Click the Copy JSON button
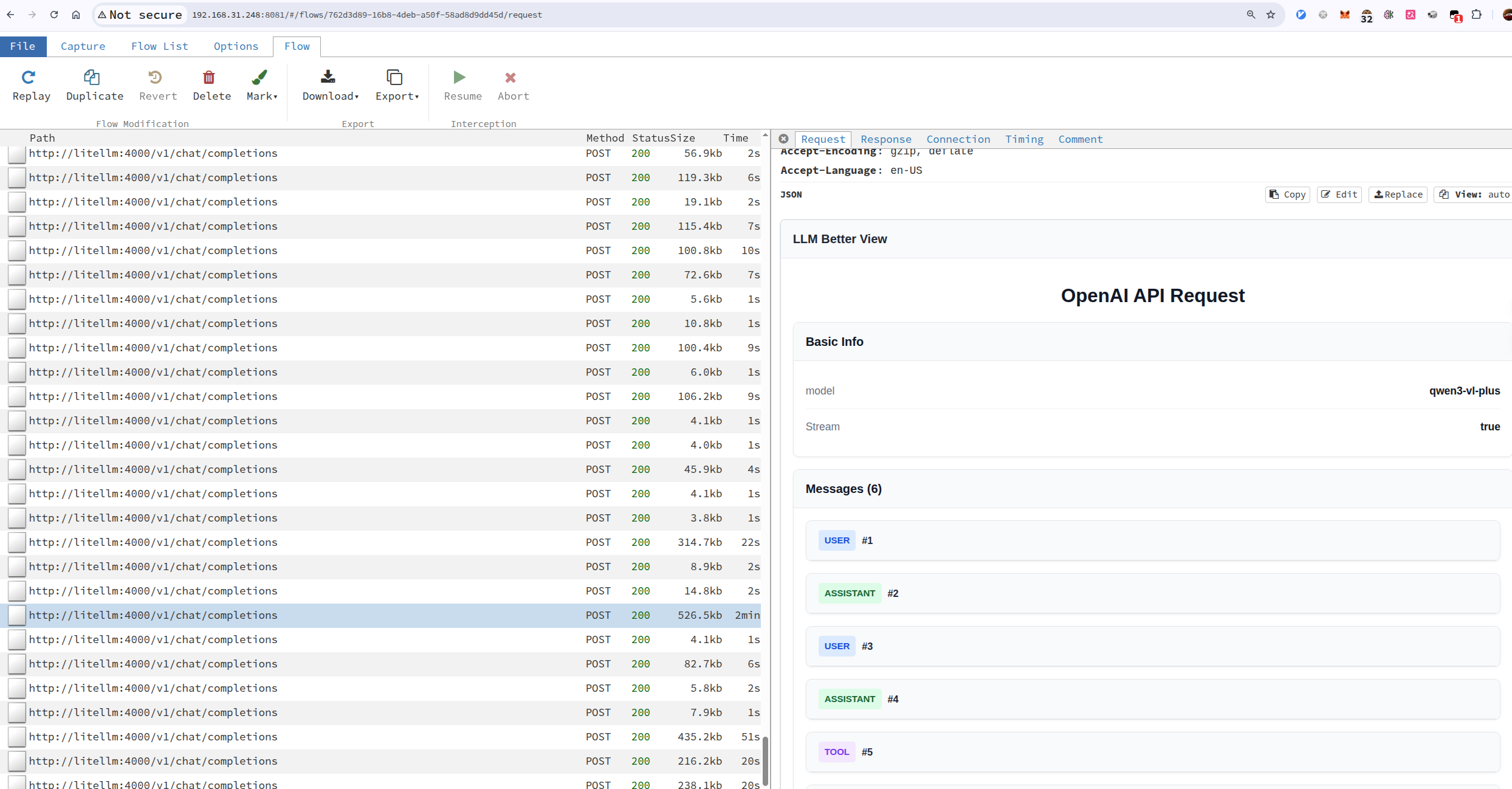This screenshot has height=789, width=1512. [x=1287, y=195]
